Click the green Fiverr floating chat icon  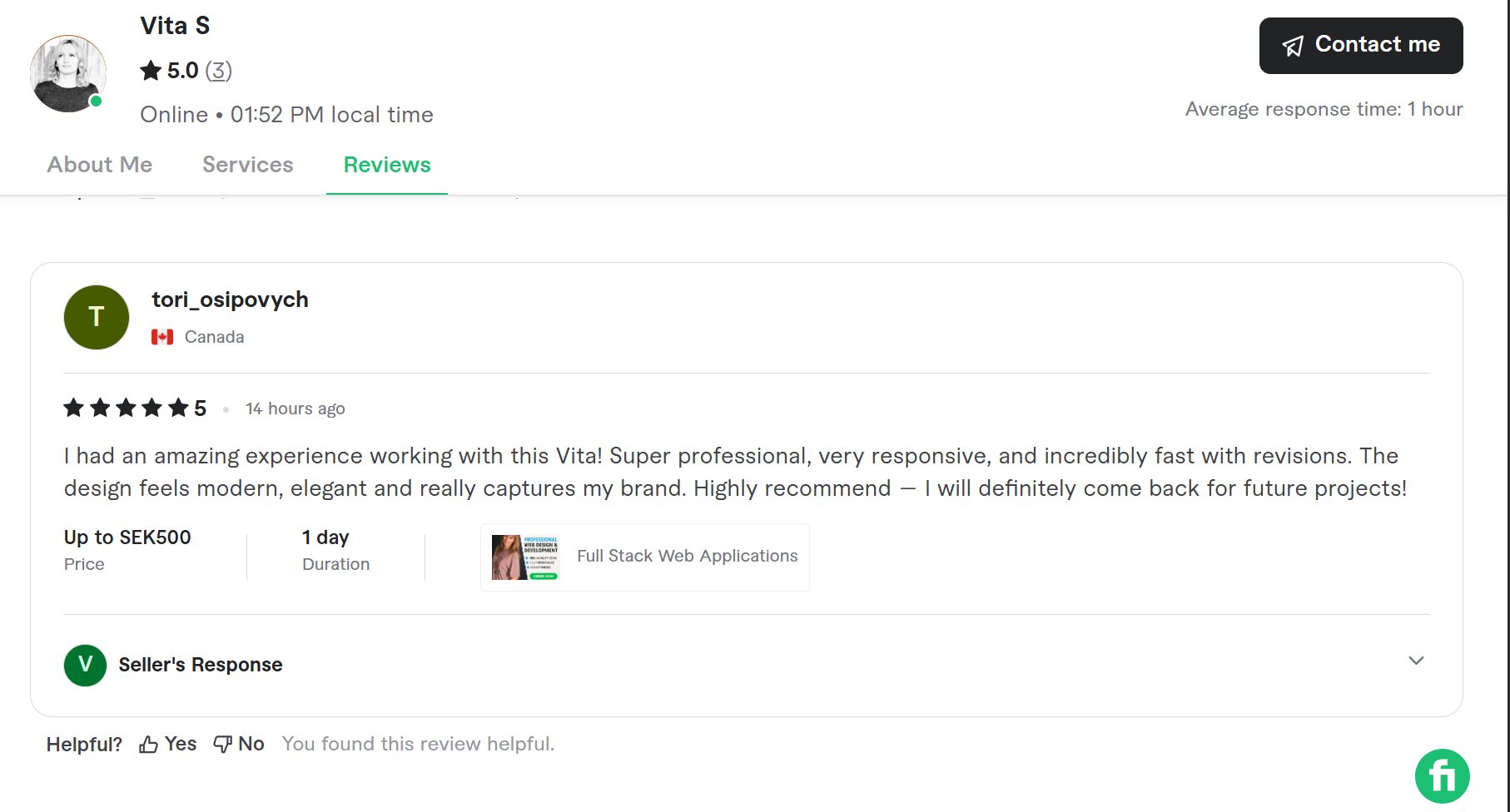[1442, 776]
